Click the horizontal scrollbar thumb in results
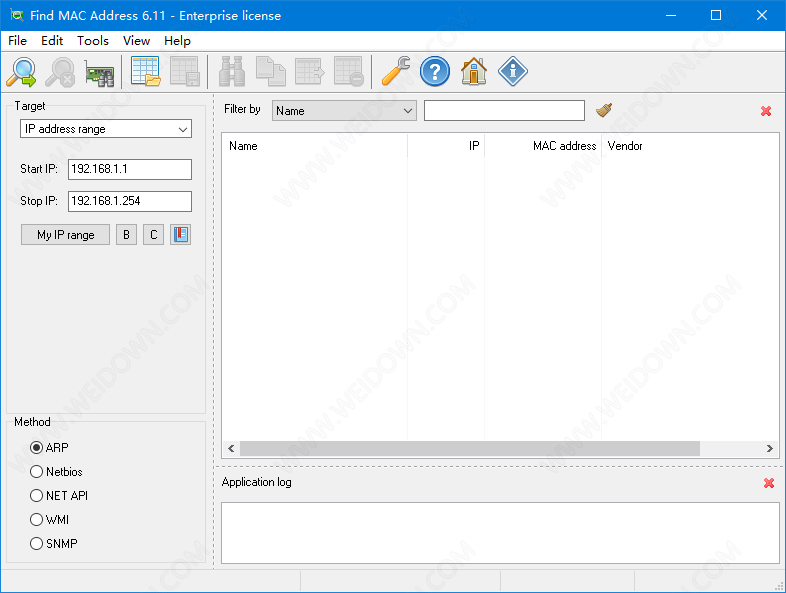The image size is (786, 593). (470, 449)
